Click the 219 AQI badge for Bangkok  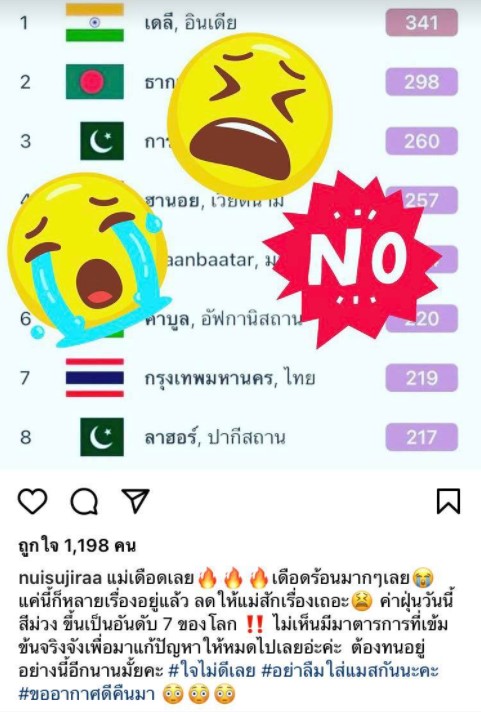(421, 378)
